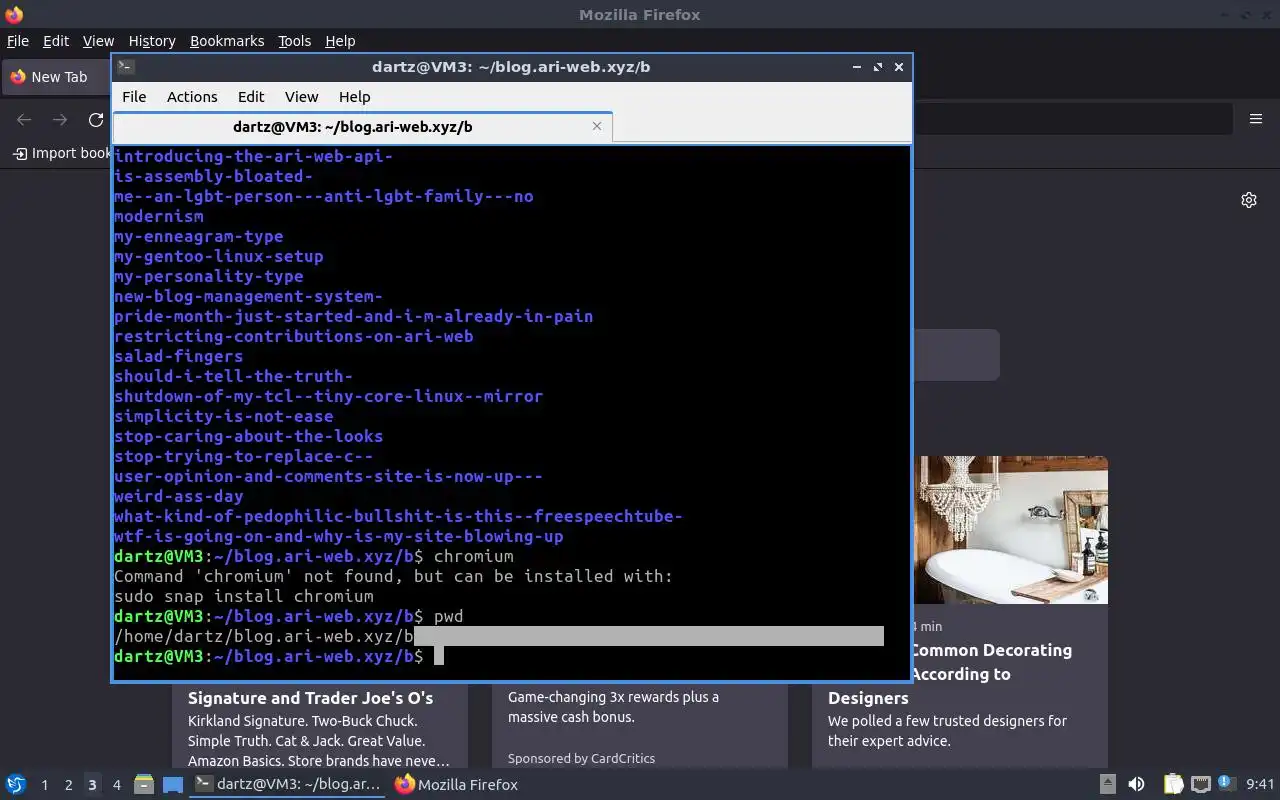1280x800 pixels.
Task: Activate terminal window from the taskbar
Action: 288,785
